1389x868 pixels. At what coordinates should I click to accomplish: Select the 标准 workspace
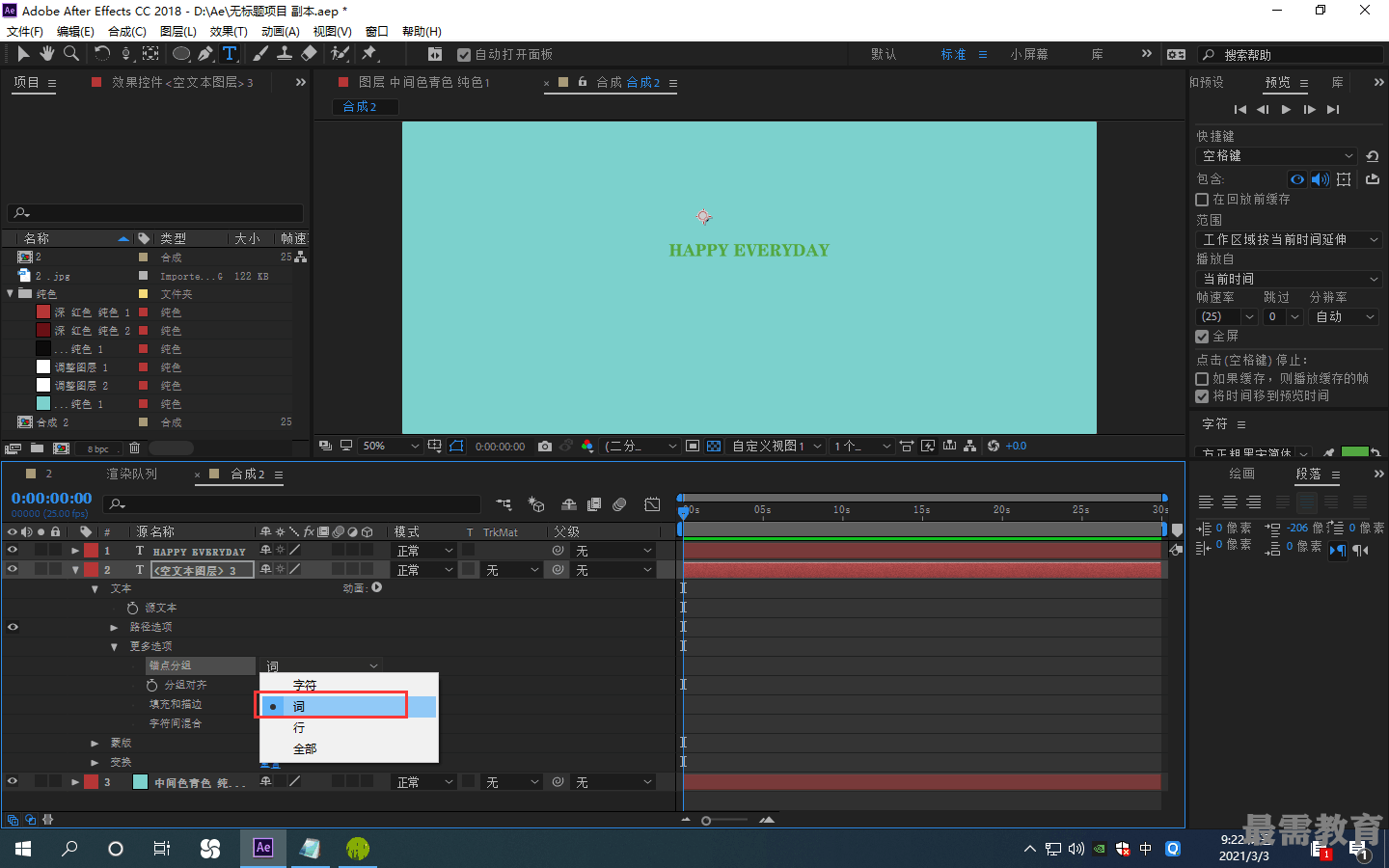pos(953,54)
